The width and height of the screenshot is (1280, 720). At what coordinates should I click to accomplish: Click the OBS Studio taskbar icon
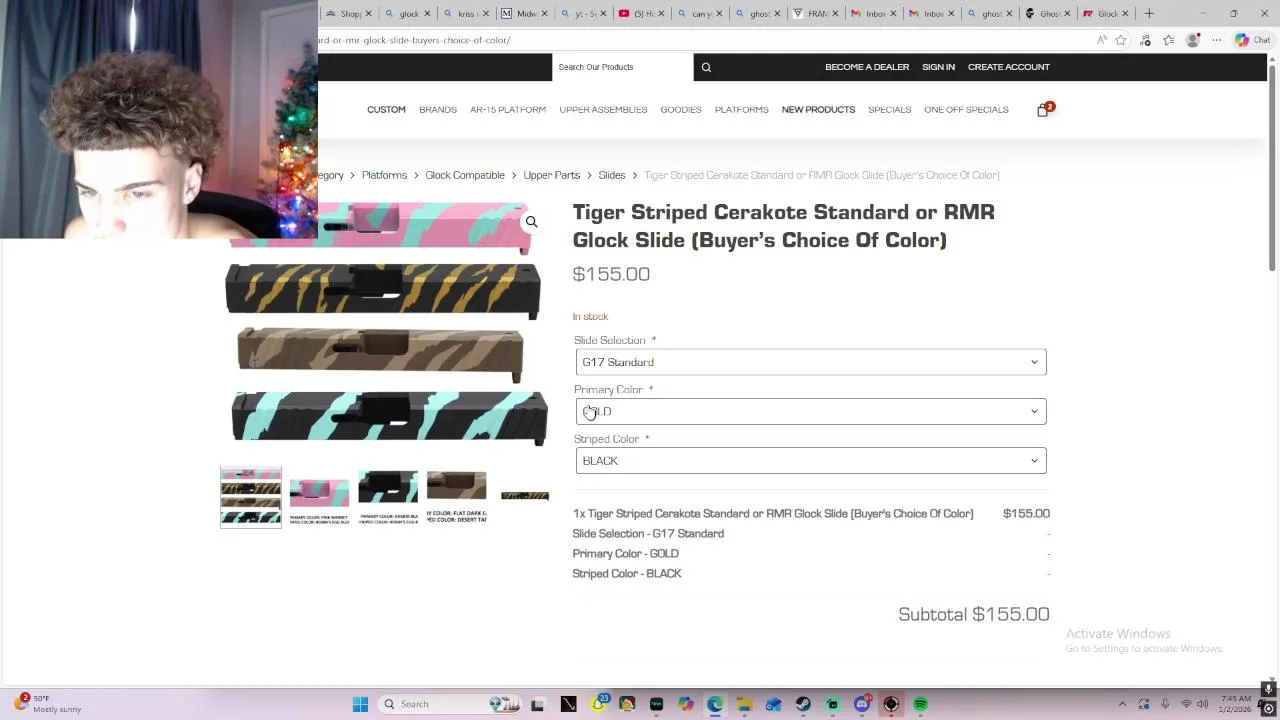[x=891, y=704]
